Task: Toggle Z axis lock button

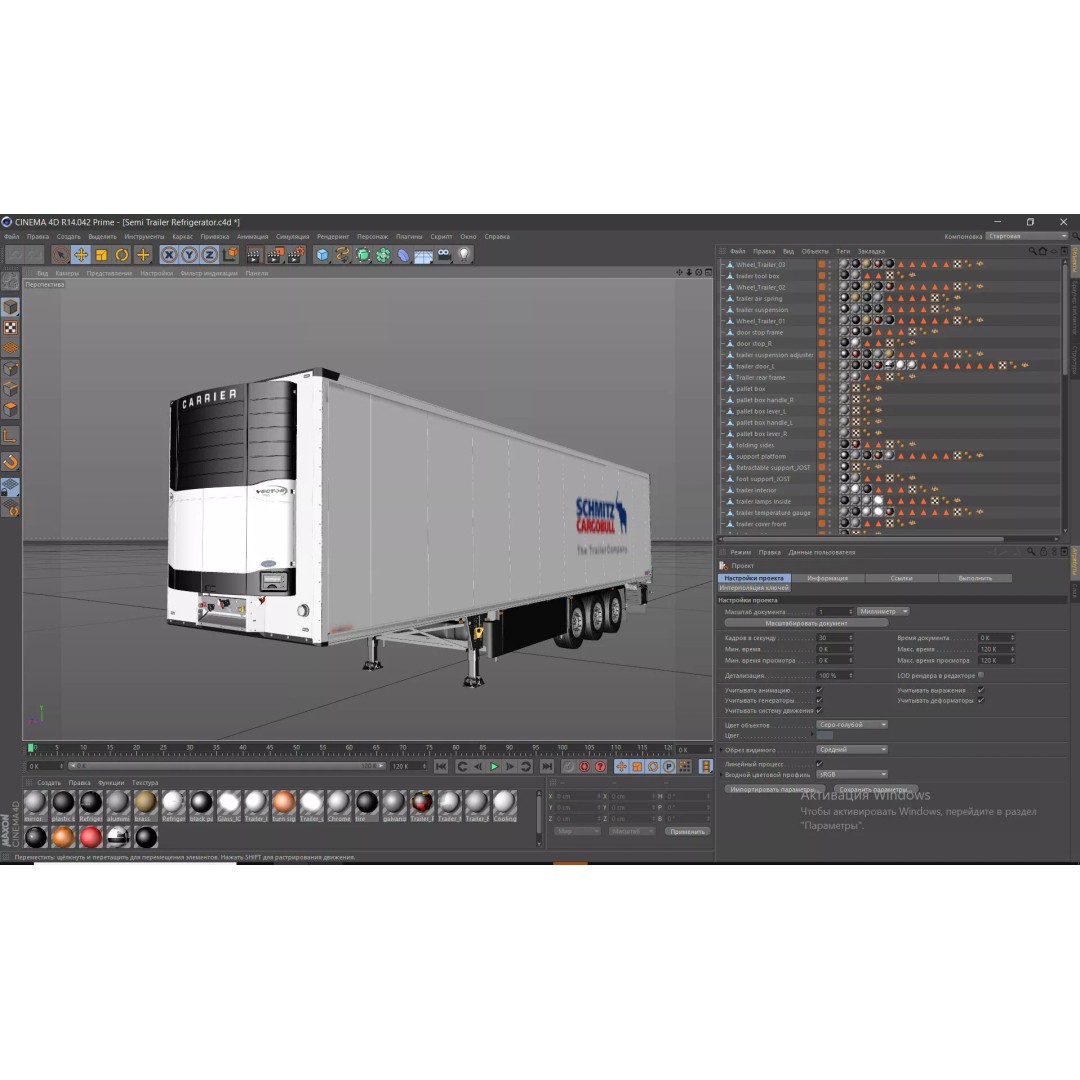Action: pos(209,255)
